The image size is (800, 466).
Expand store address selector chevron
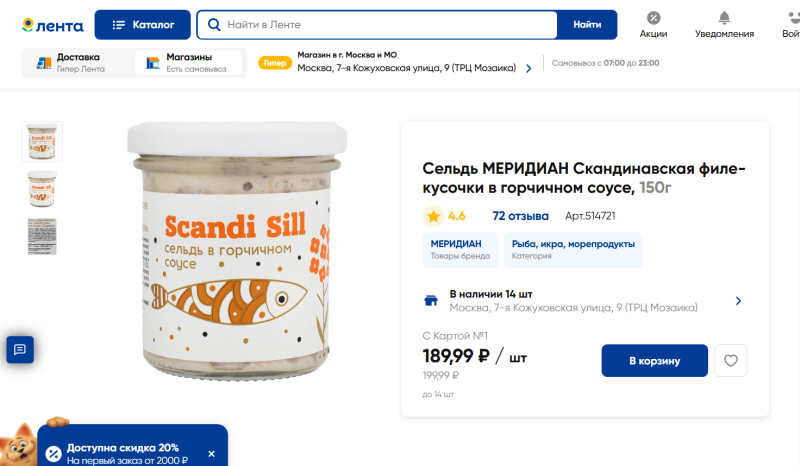(x=528, y=68)
